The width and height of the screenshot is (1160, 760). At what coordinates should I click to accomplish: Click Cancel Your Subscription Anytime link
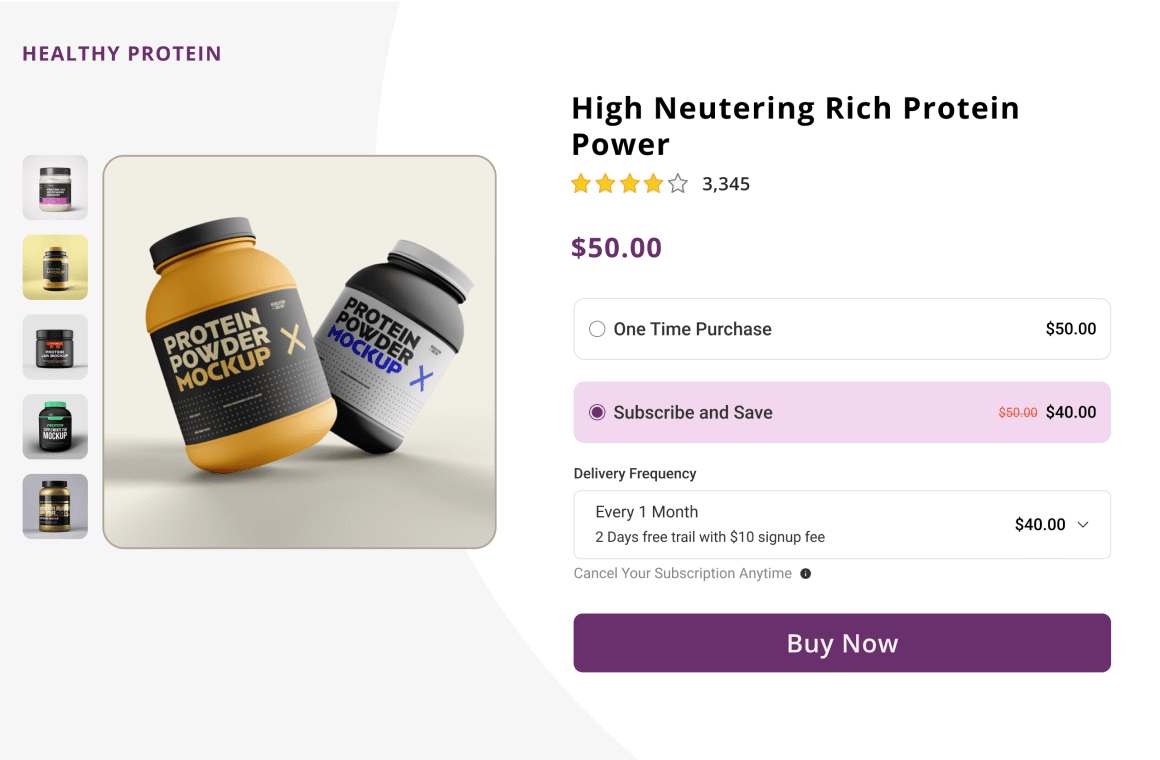click(683, 573)
